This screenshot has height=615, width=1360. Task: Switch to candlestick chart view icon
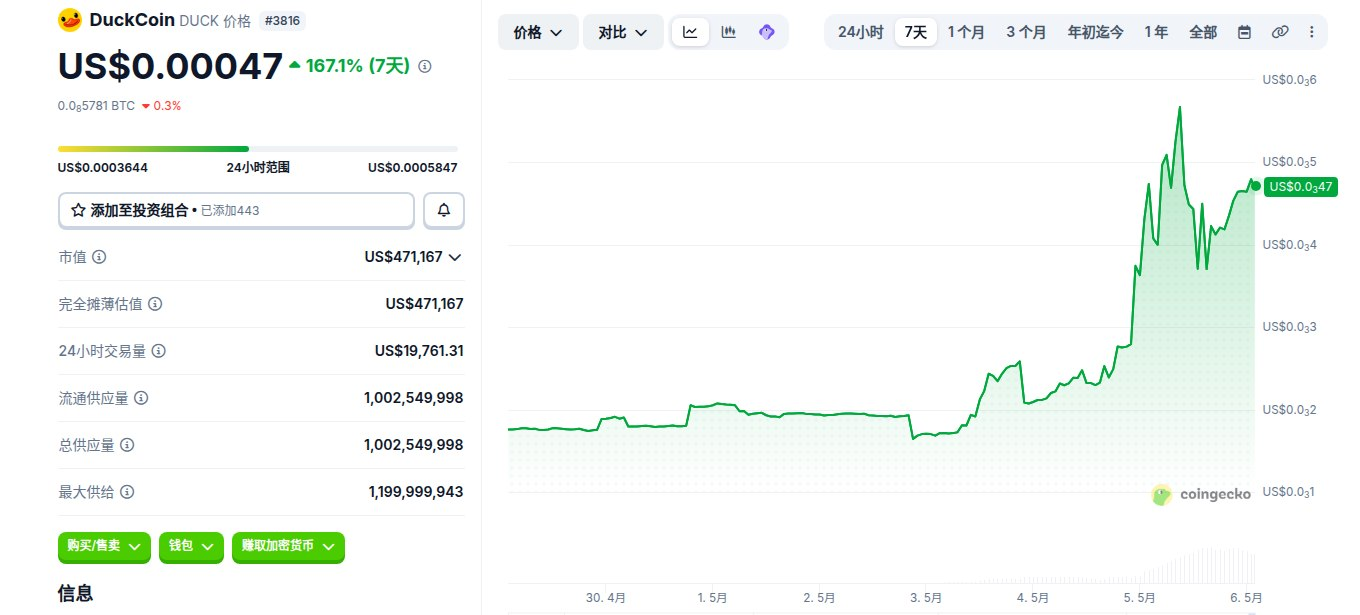[729, 32]
